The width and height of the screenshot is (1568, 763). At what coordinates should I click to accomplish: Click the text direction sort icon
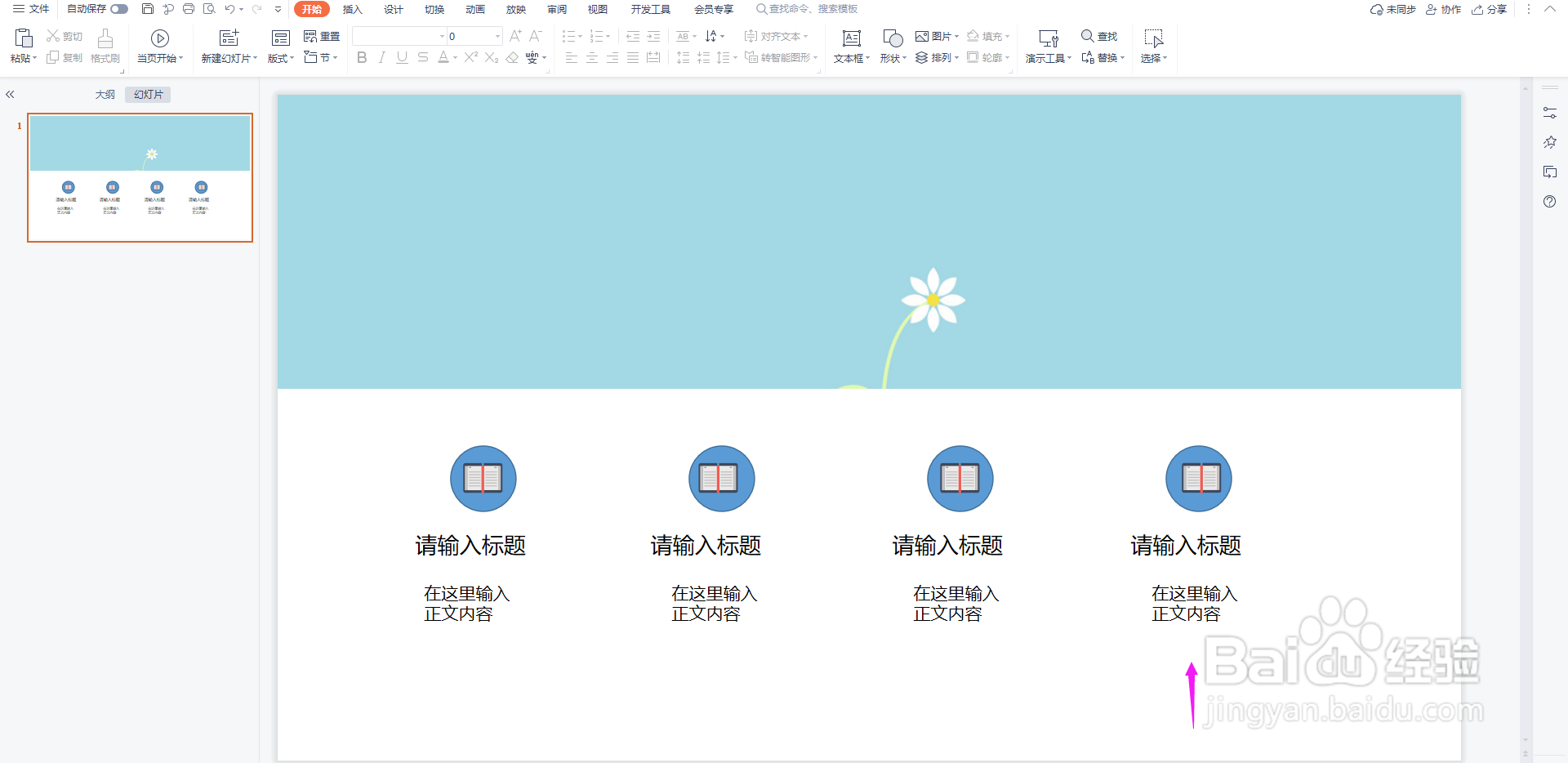711,36
